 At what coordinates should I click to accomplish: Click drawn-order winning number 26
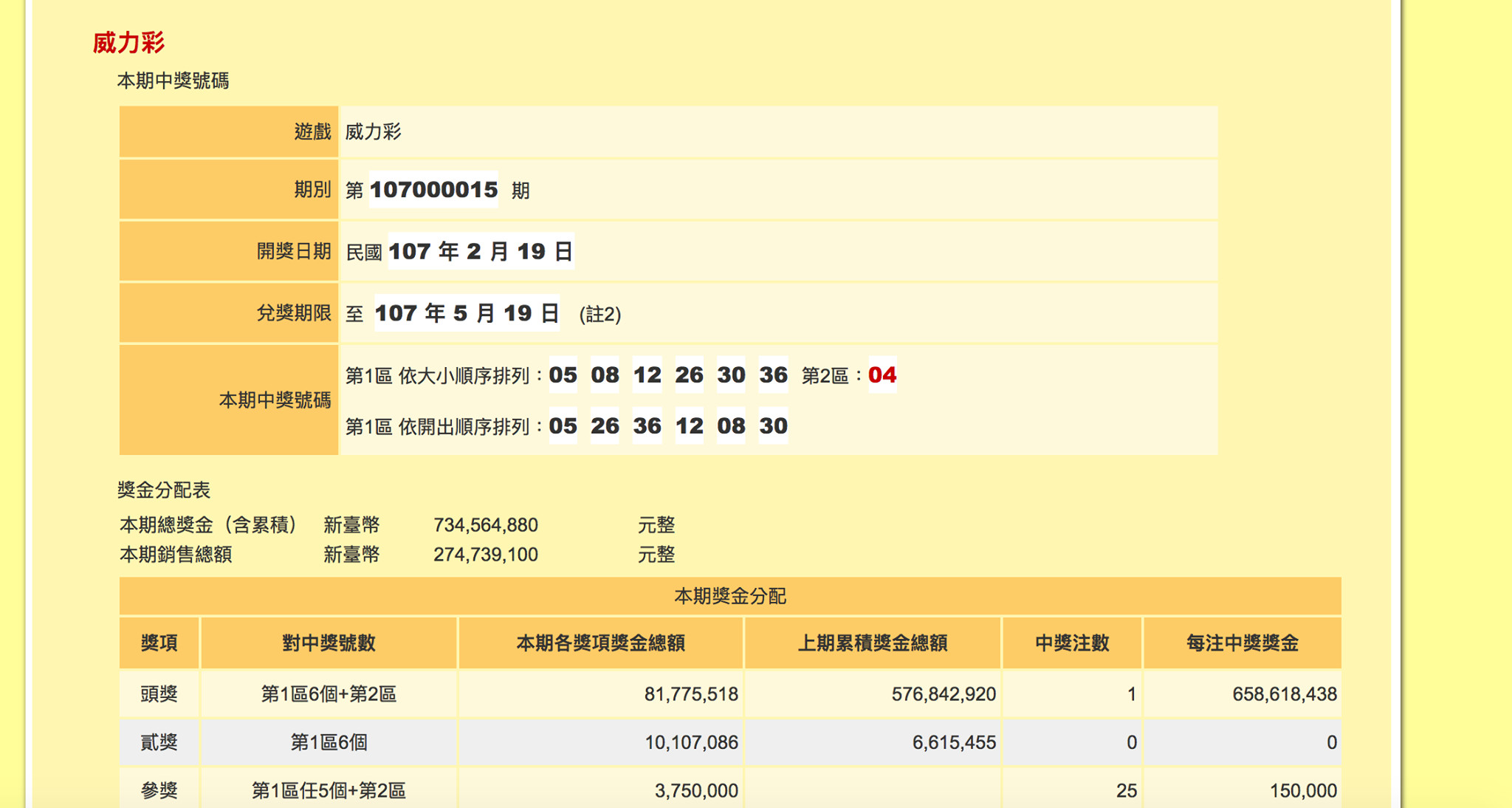pos(605,426)
